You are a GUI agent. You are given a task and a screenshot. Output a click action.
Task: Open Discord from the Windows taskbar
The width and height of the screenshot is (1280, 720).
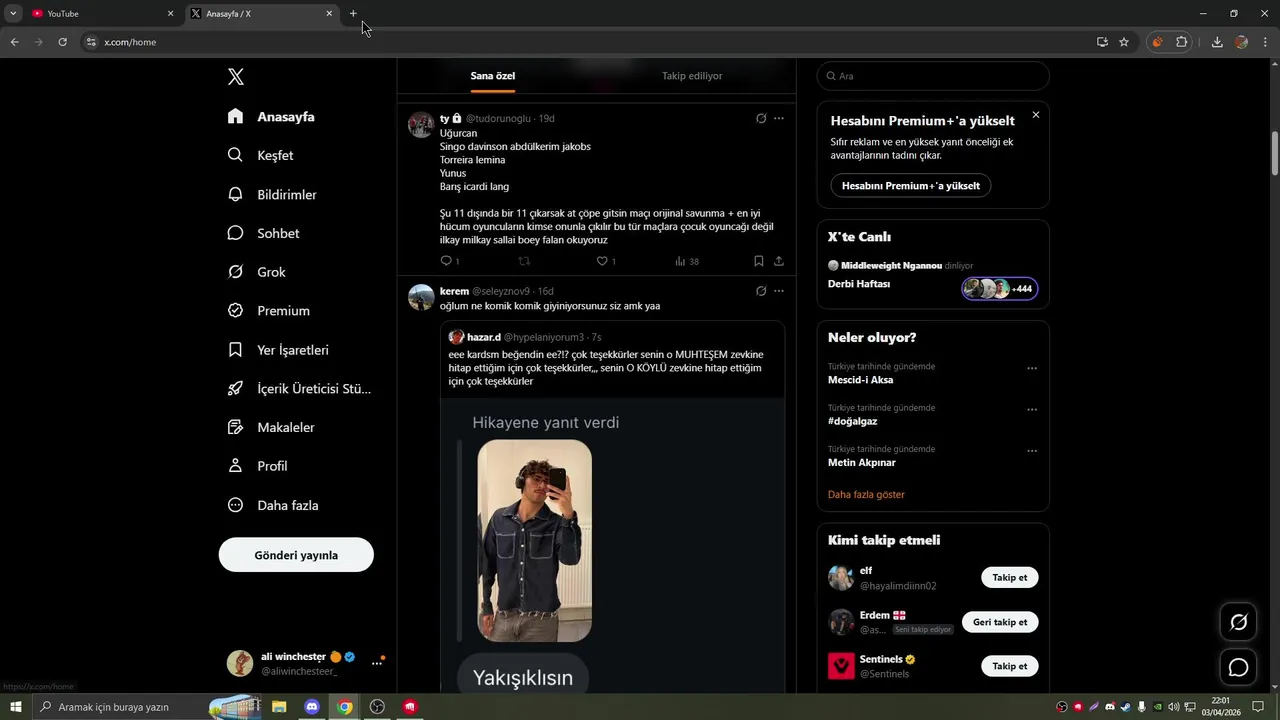tap(312, 707)
